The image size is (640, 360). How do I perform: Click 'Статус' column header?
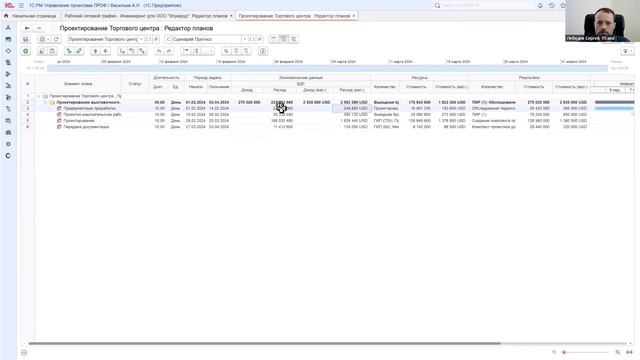pos(135,84)
